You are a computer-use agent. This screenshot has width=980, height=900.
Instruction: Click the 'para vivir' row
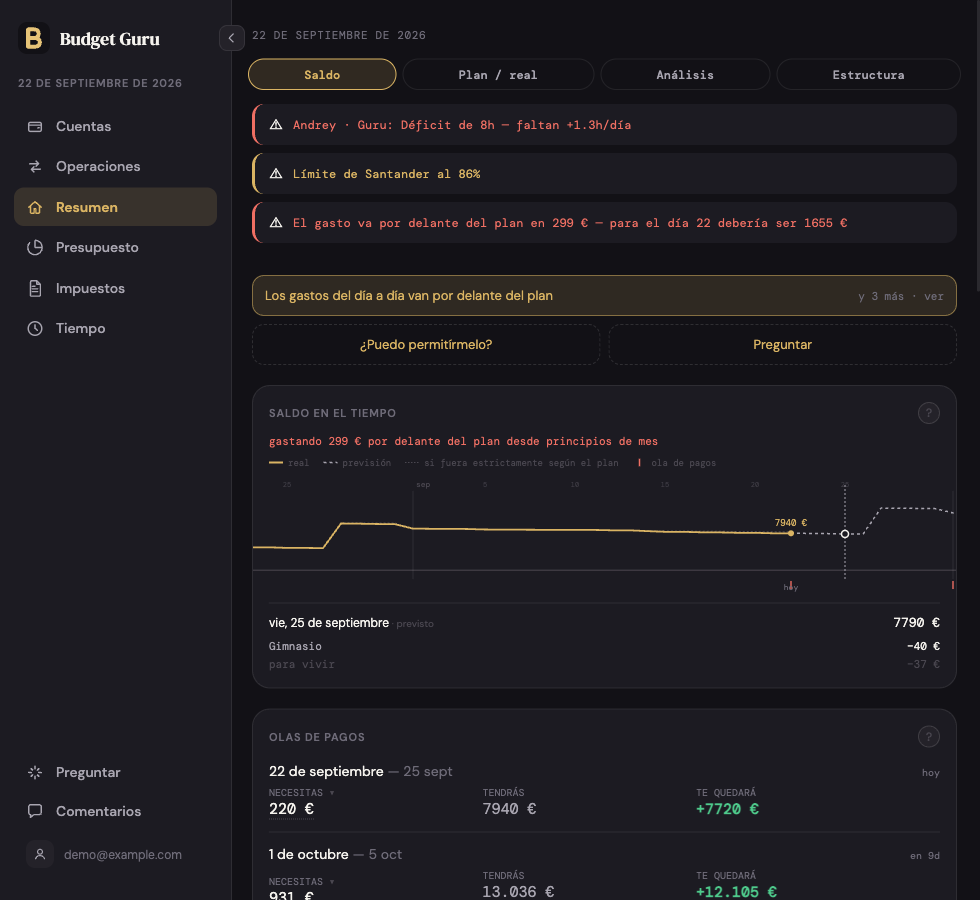pyautogui.click(x=604, y=664)
